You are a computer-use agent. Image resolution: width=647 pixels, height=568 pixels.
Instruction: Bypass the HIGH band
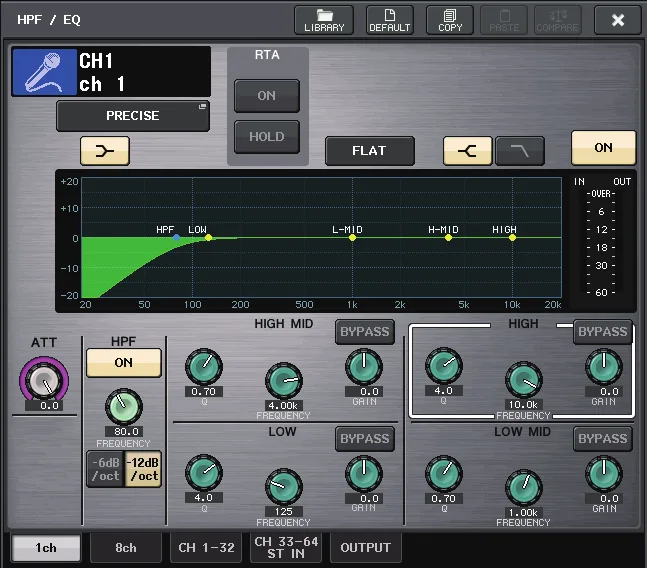[602, 332]
